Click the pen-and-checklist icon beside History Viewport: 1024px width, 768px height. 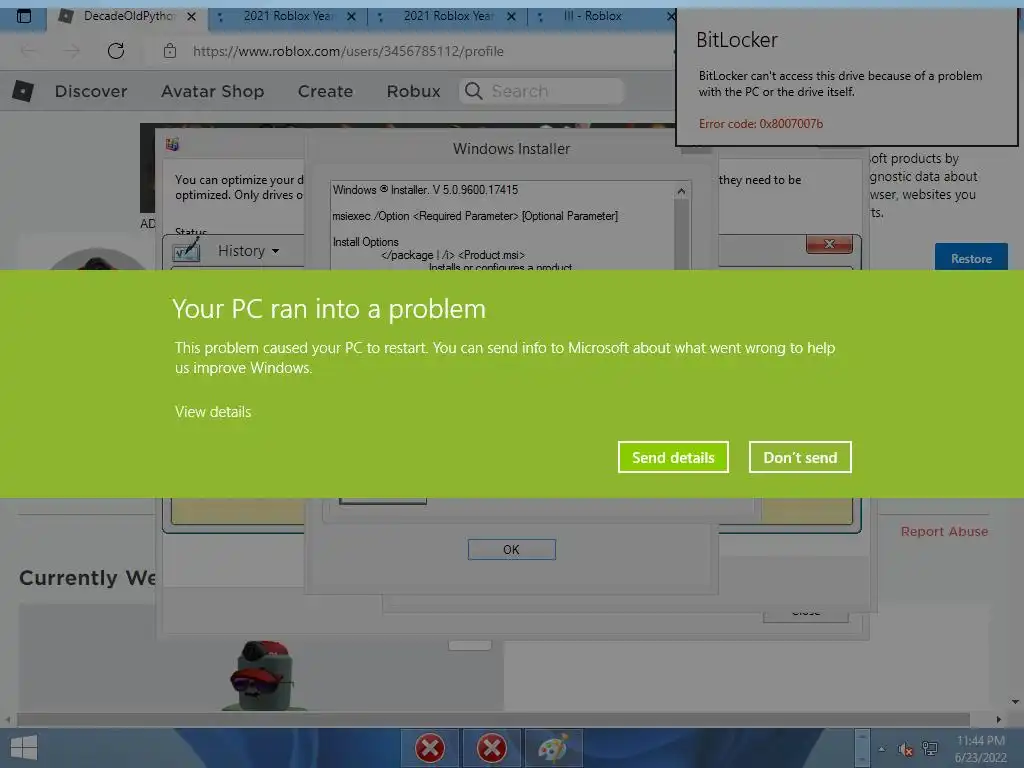186,250
